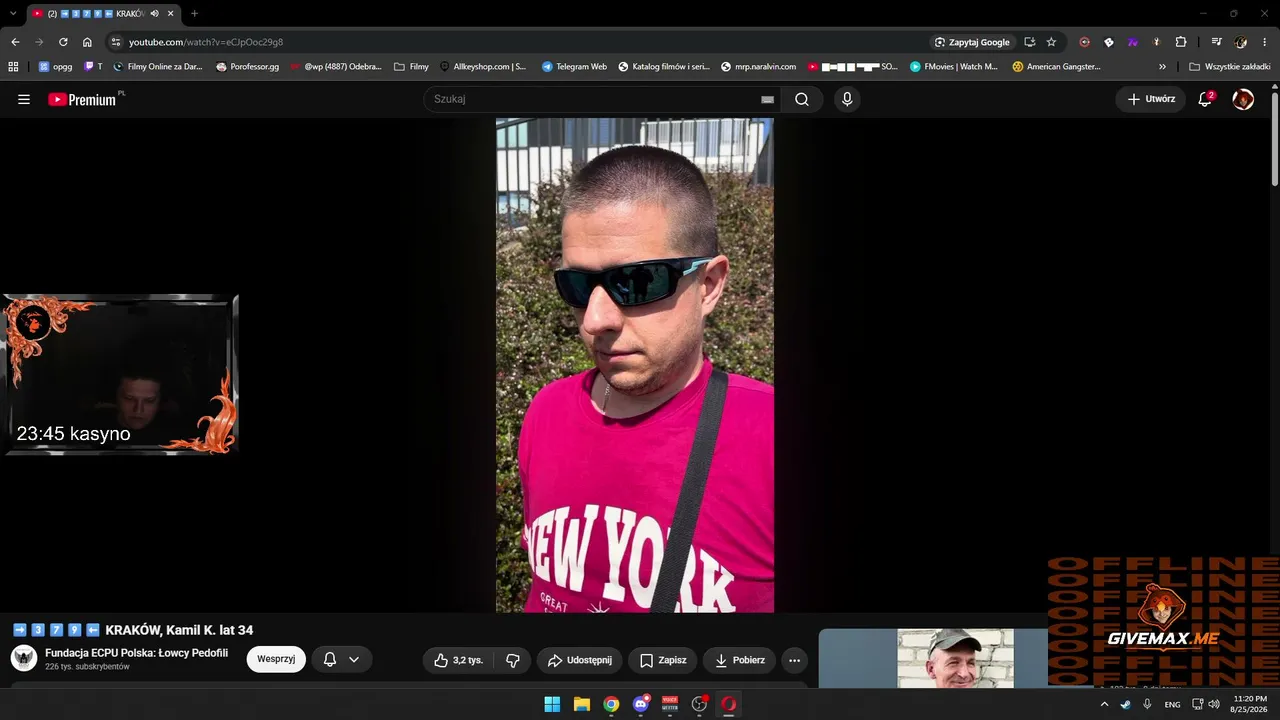Go to the browser home page
1280x720 pixels.
click(87, 42)
